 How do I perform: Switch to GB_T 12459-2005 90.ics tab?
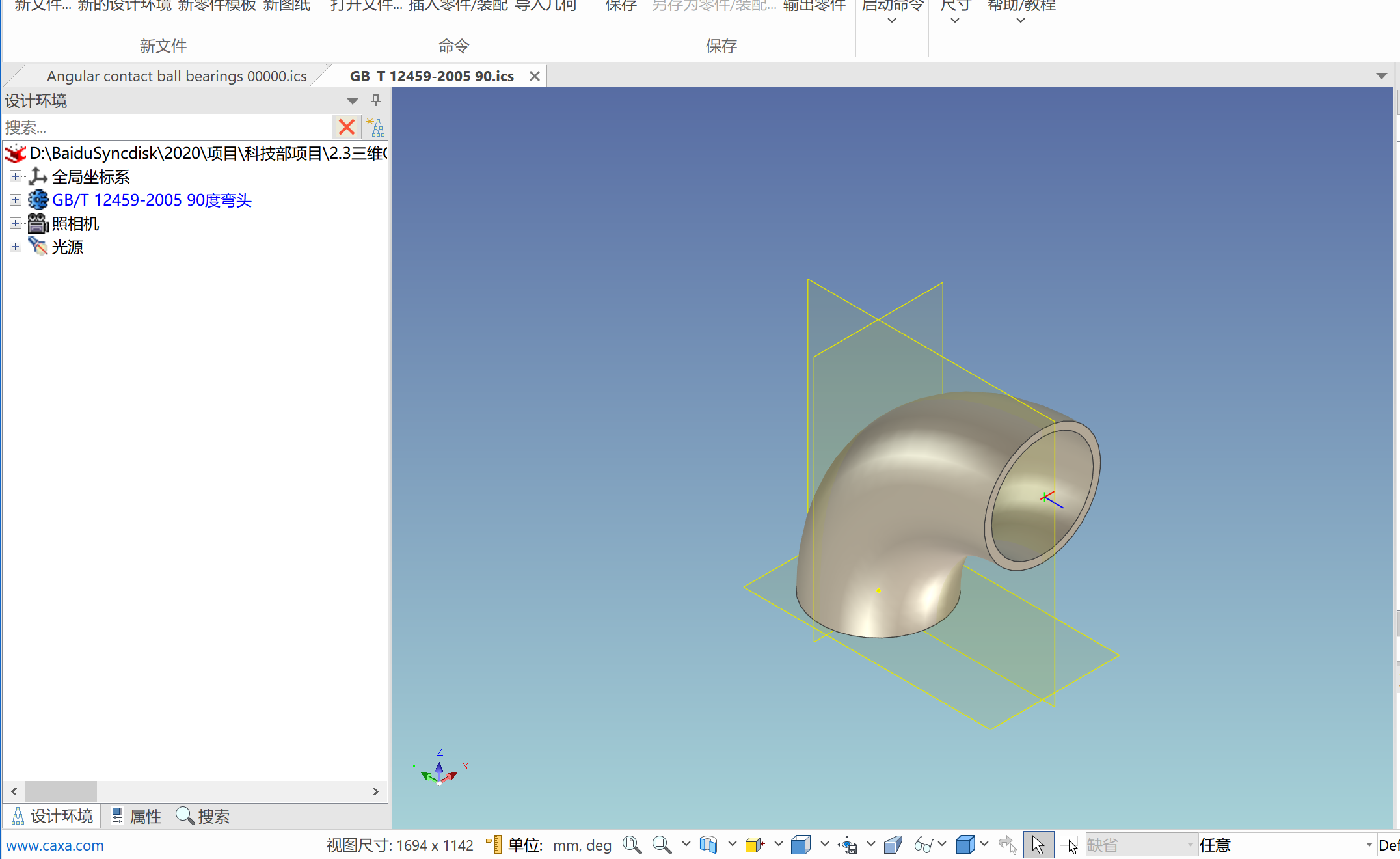click(432, 76)
